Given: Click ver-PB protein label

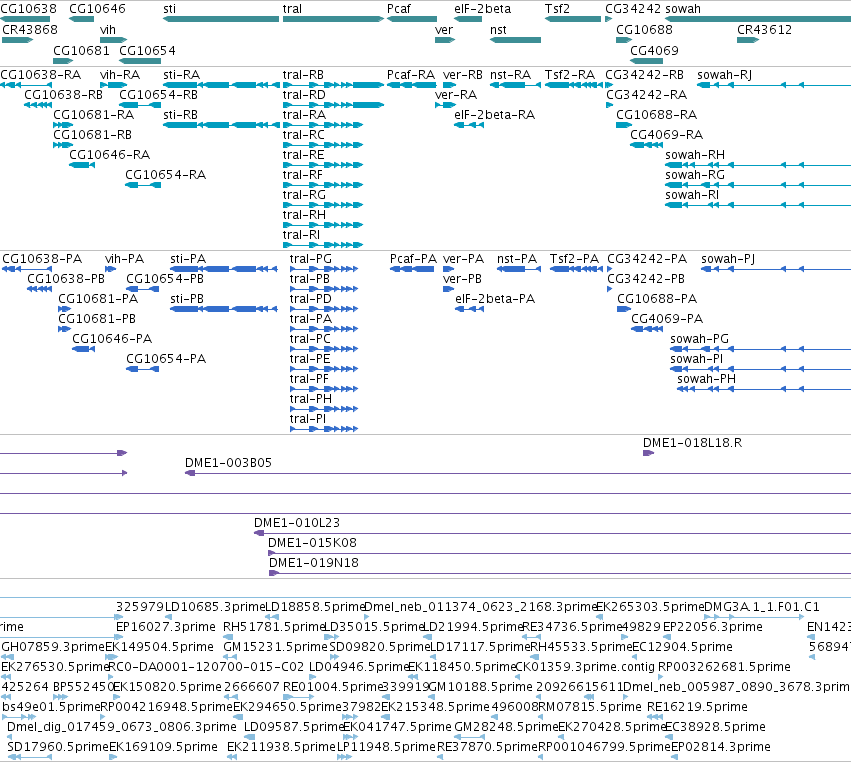Looking at the screenshot, I should pos(462,279).
